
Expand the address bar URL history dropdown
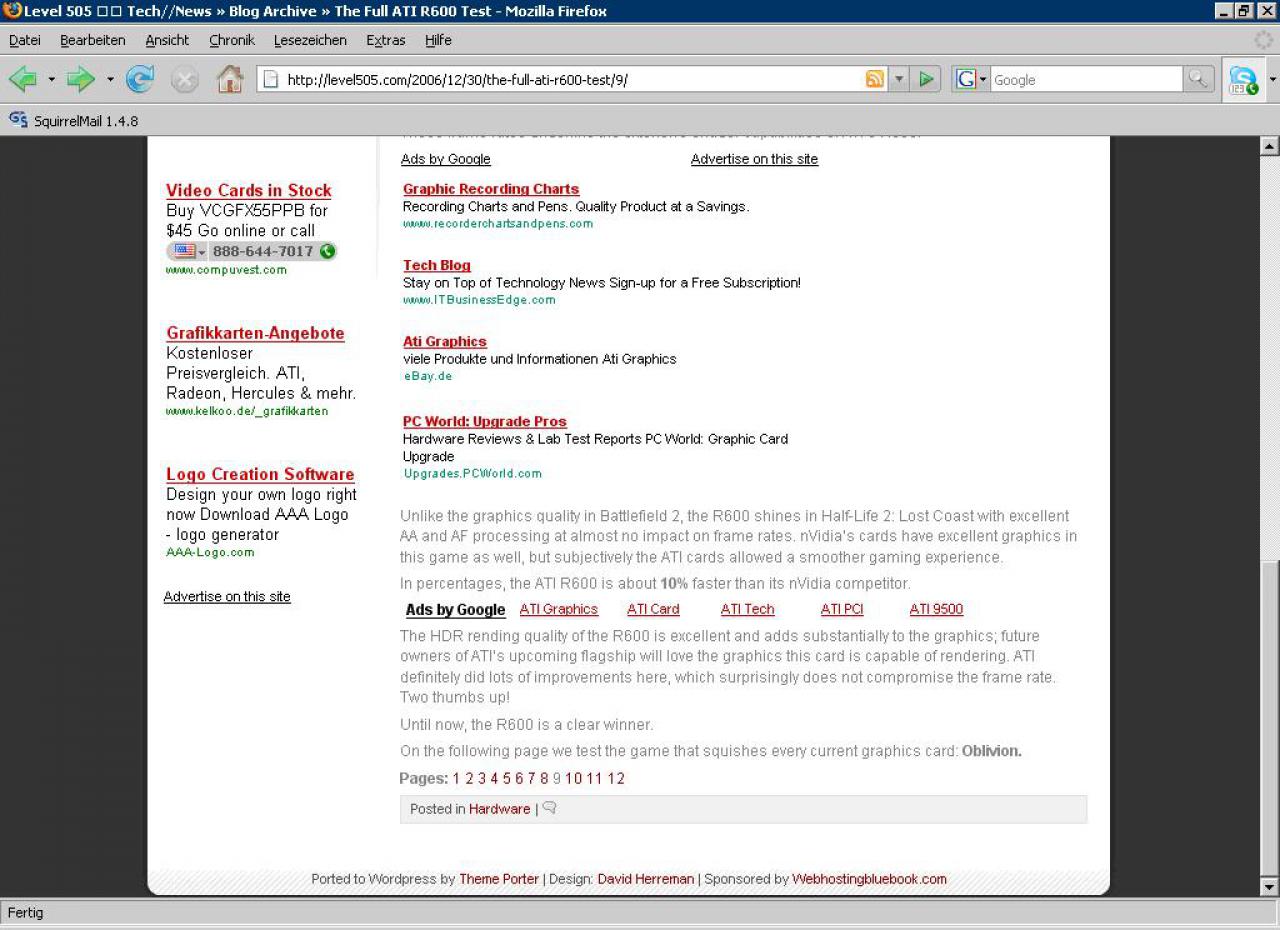(899, 80)
